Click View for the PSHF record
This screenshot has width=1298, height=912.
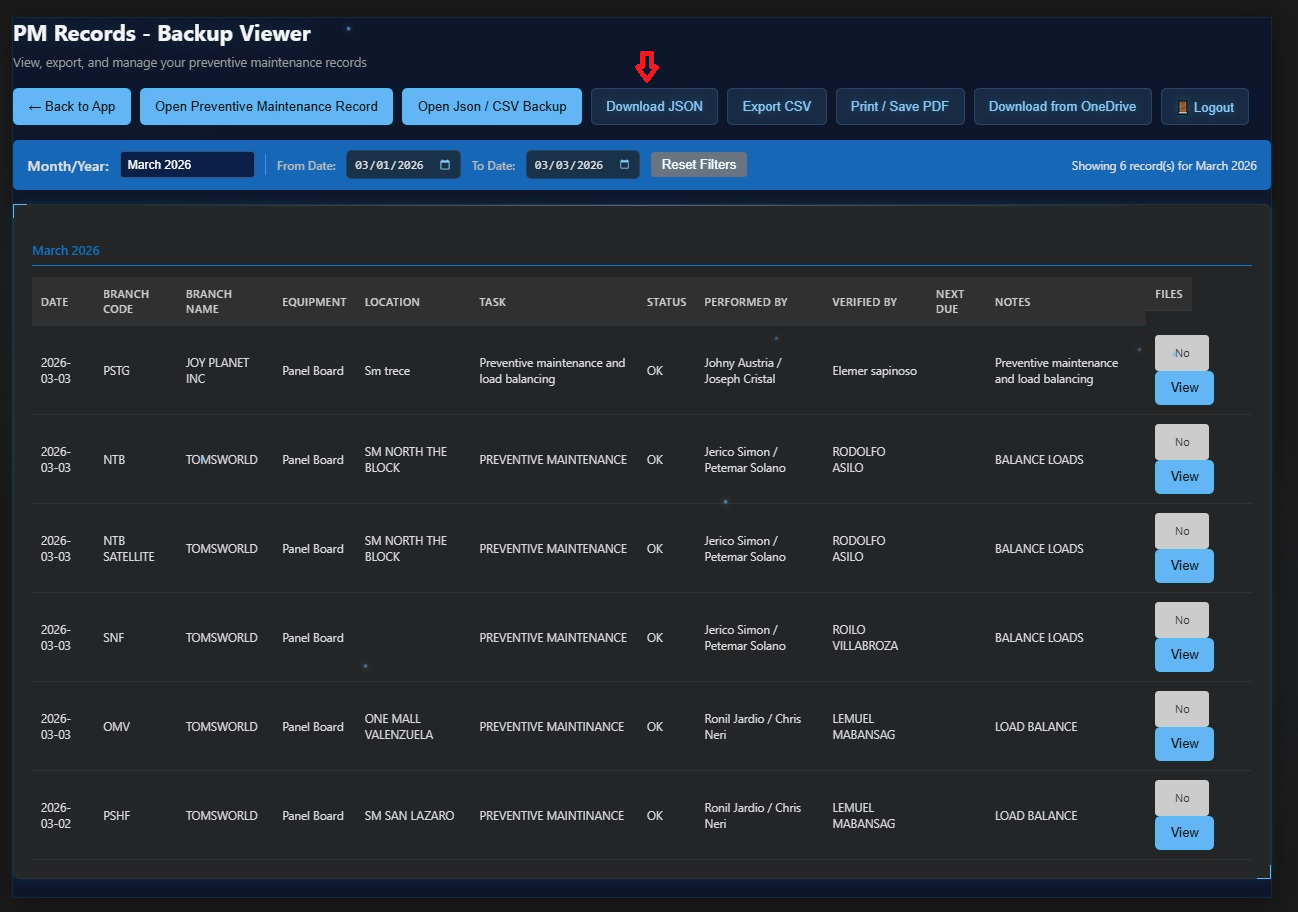(x=1184, y=833)
